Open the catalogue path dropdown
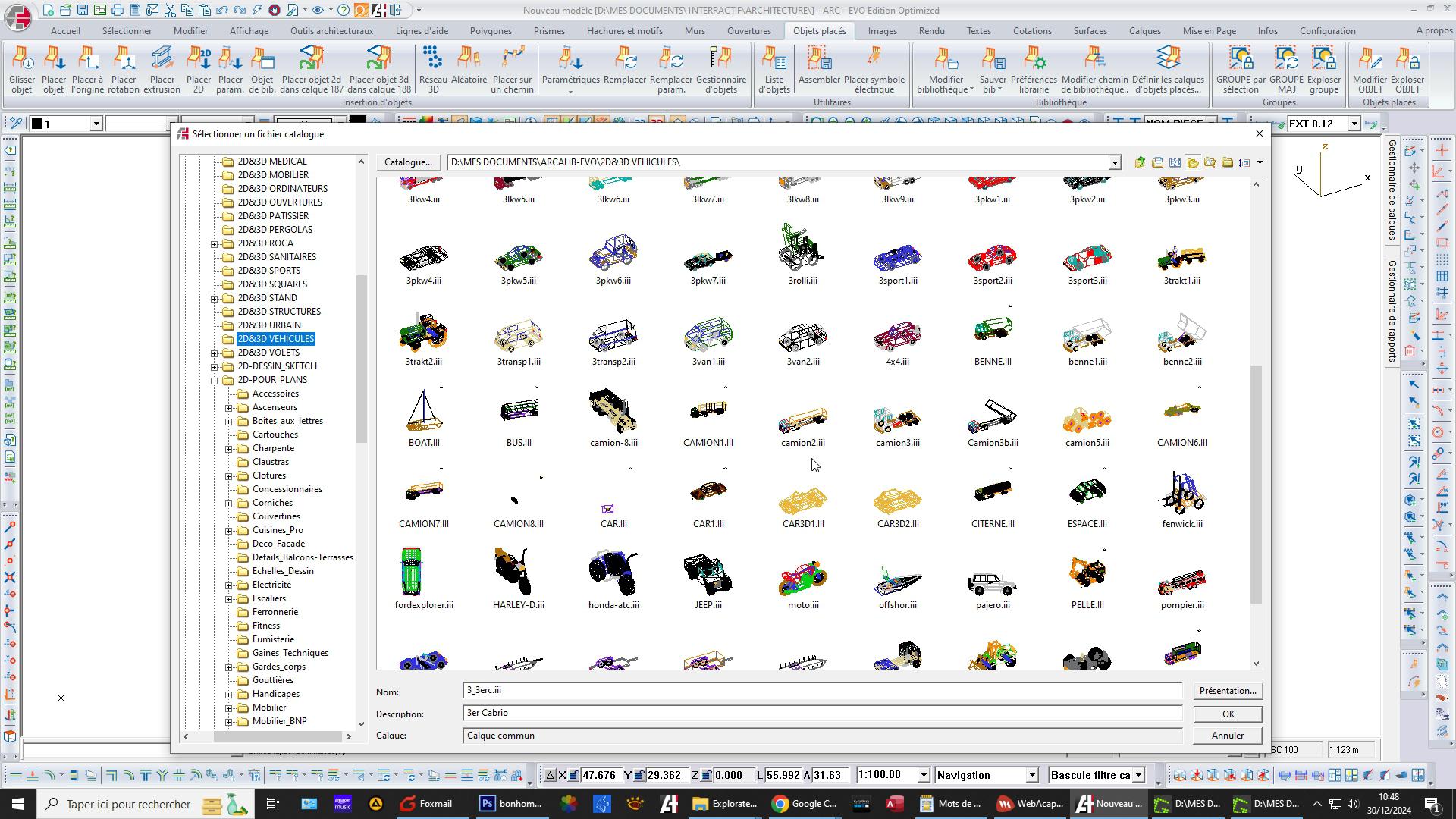This screenshot has width=1456, height=819. click(1114, 163)
